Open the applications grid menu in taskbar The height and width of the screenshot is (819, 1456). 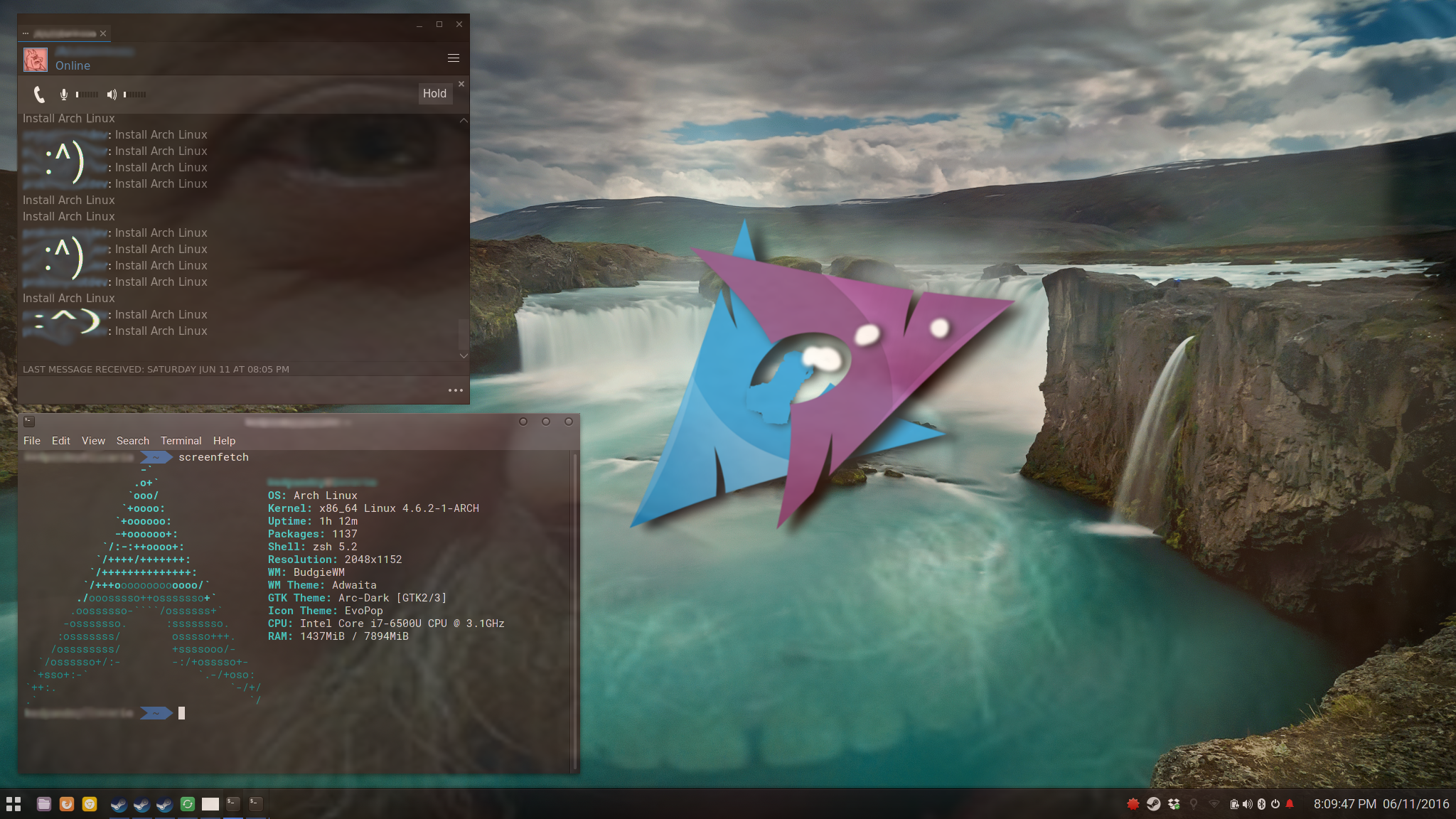tap(14, 804)
